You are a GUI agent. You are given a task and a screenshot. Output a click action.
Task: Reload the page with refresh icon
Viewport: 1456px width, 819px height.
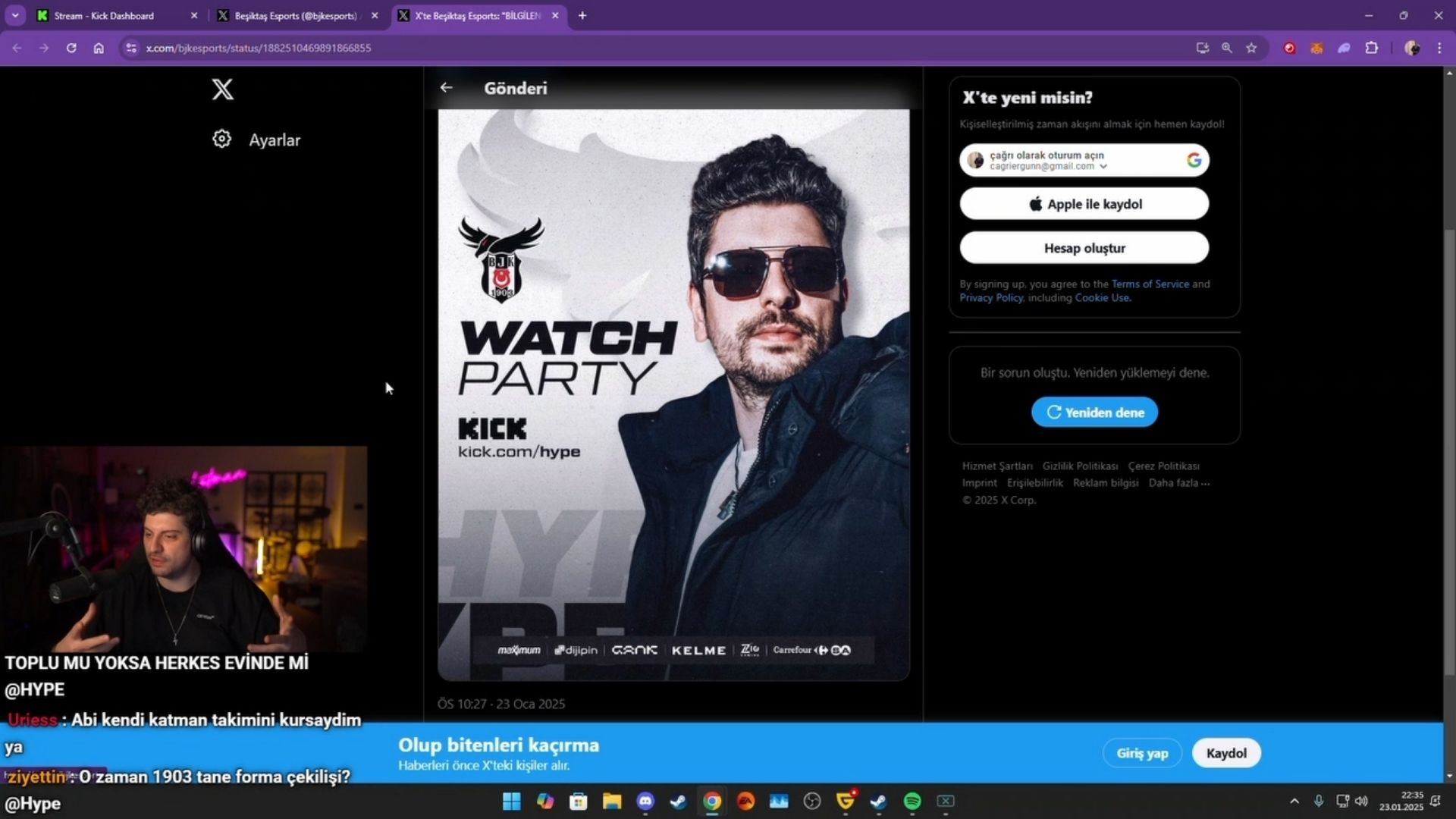(71, 48)
